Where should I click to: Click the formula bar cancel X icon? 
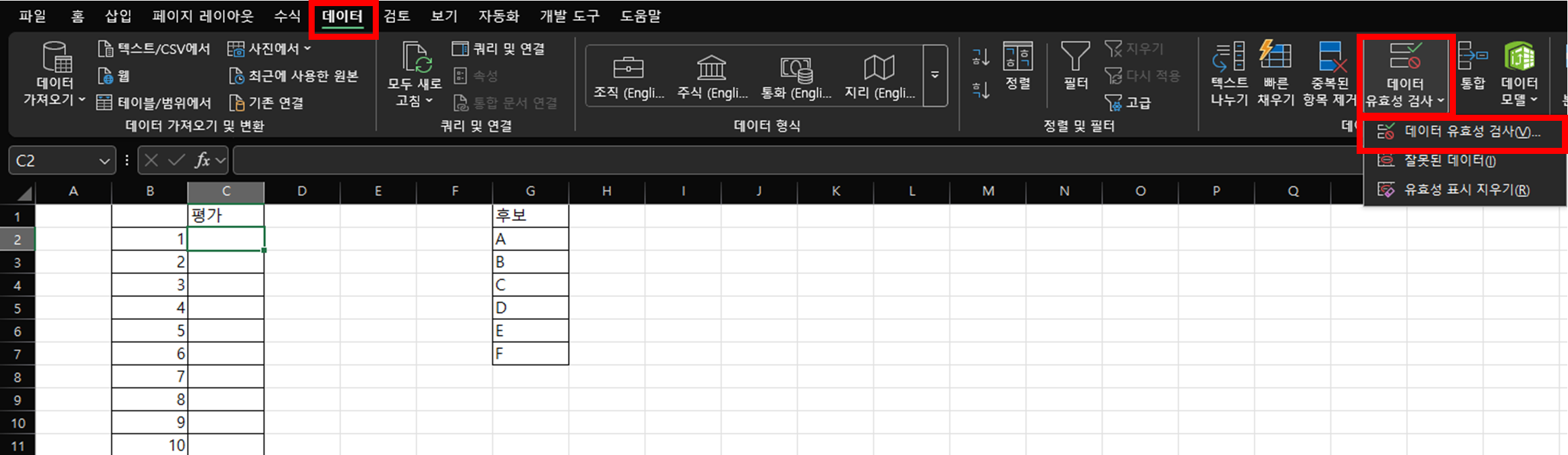[x=151, y=160]
